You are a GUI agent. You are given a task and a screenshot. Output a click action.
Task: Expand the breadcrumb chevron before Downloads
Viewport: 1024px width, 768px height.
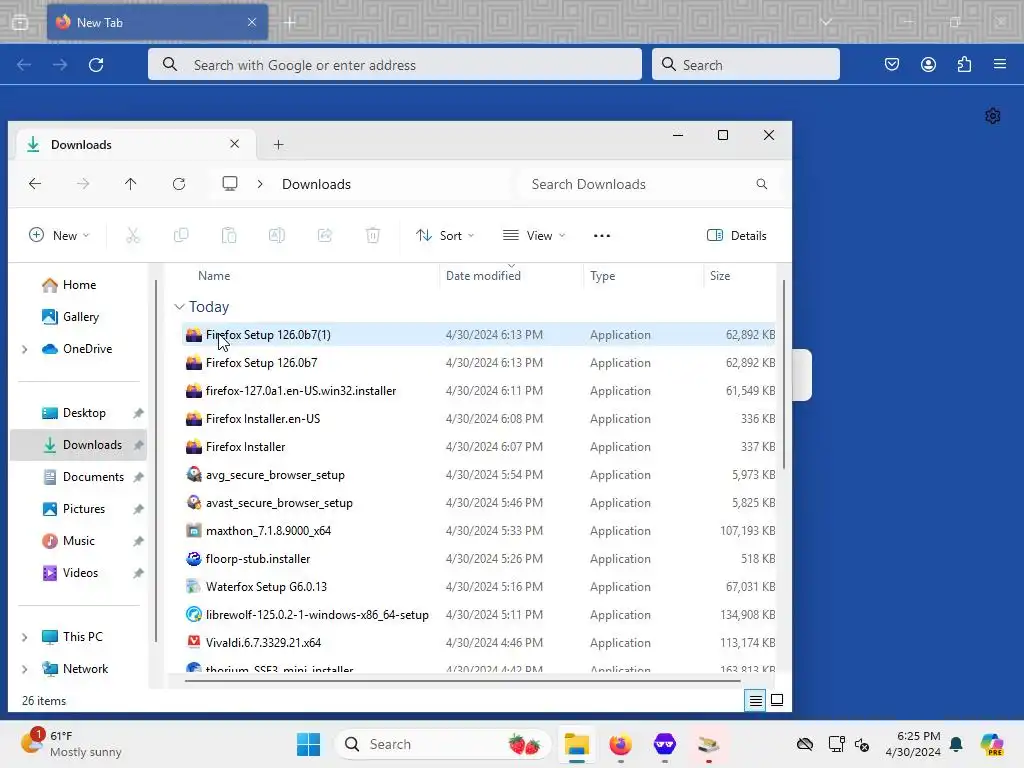click(260, 184)
